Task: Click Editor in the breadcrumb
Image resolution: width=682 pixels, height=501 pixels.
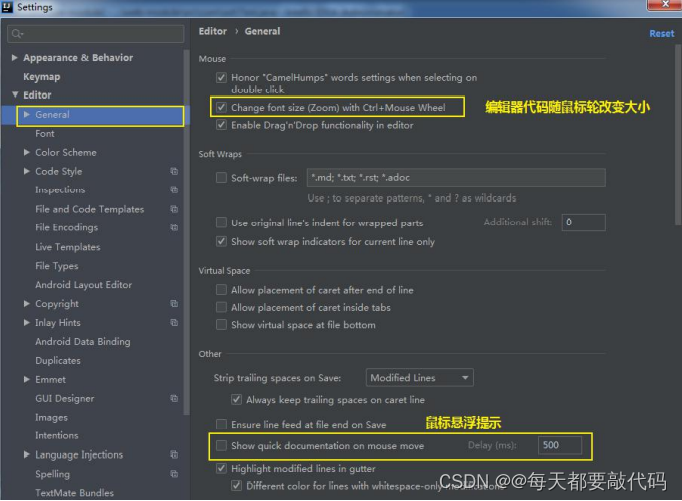Action: click(213, 31)
